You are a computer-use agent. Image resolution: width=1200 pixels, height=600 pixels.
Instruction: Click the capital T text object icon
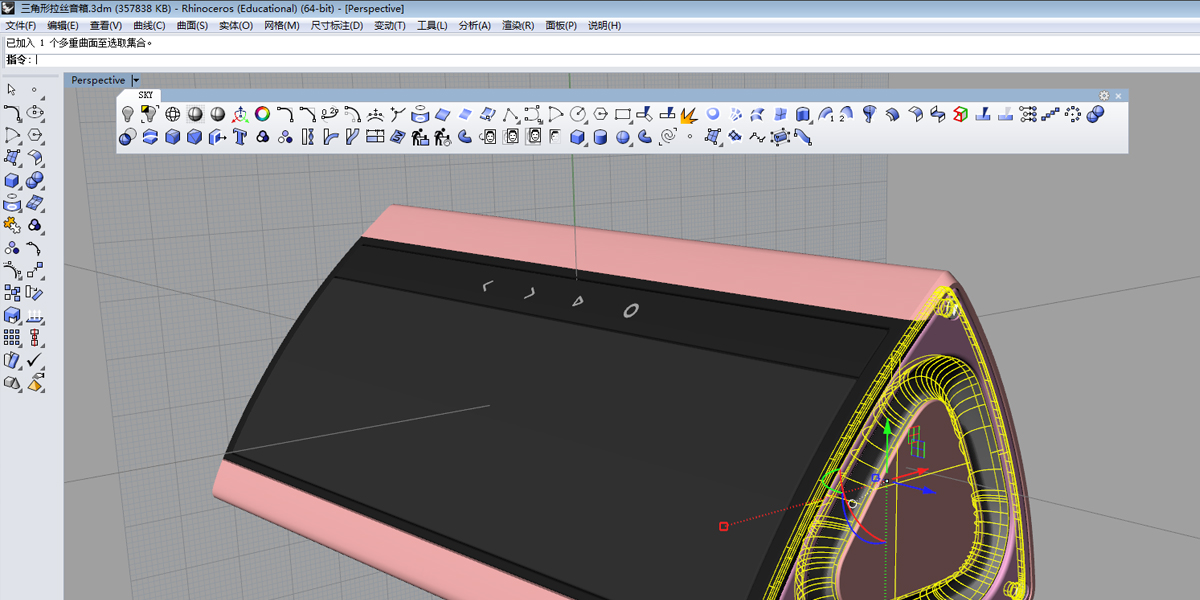coord(240,137)
